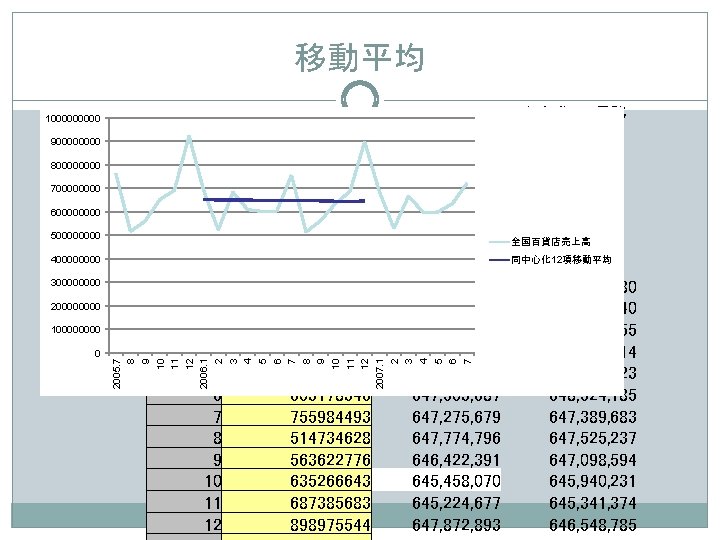The height and width of the screenshot is (540, 720).
Task: Select the dark blue legend line sample
Action: click(500, 260)
